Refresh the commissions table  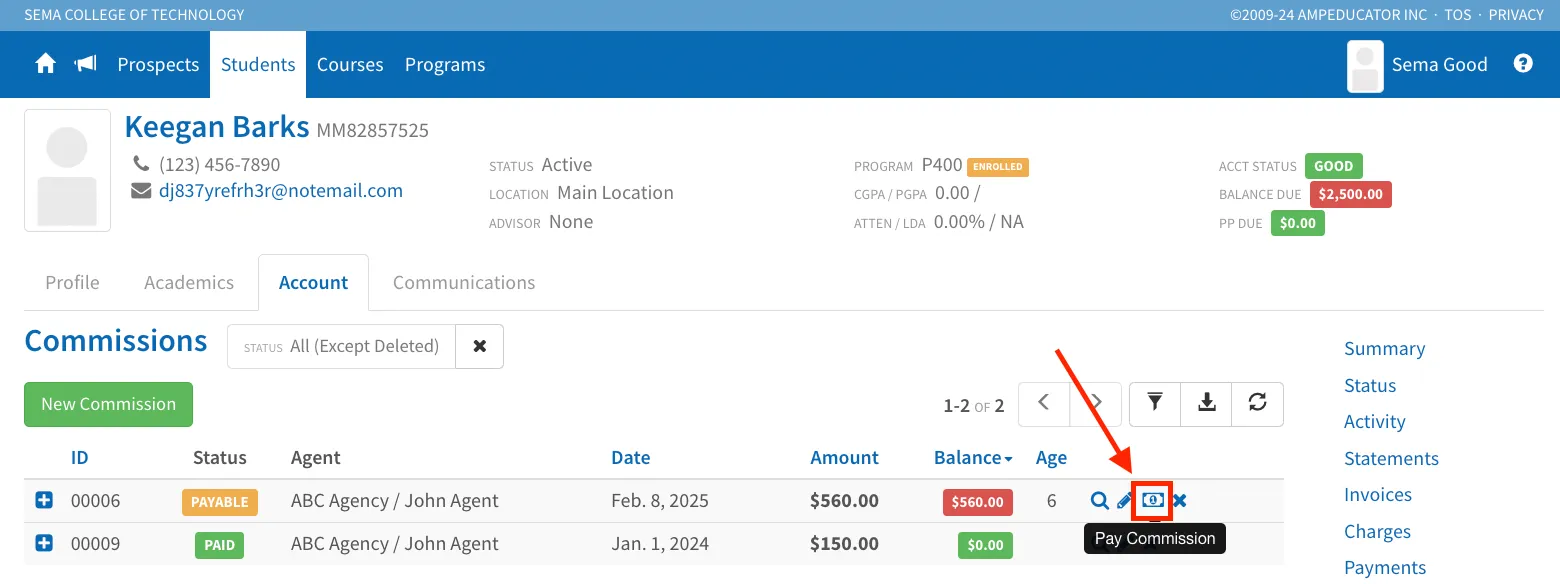point(1258,403)
